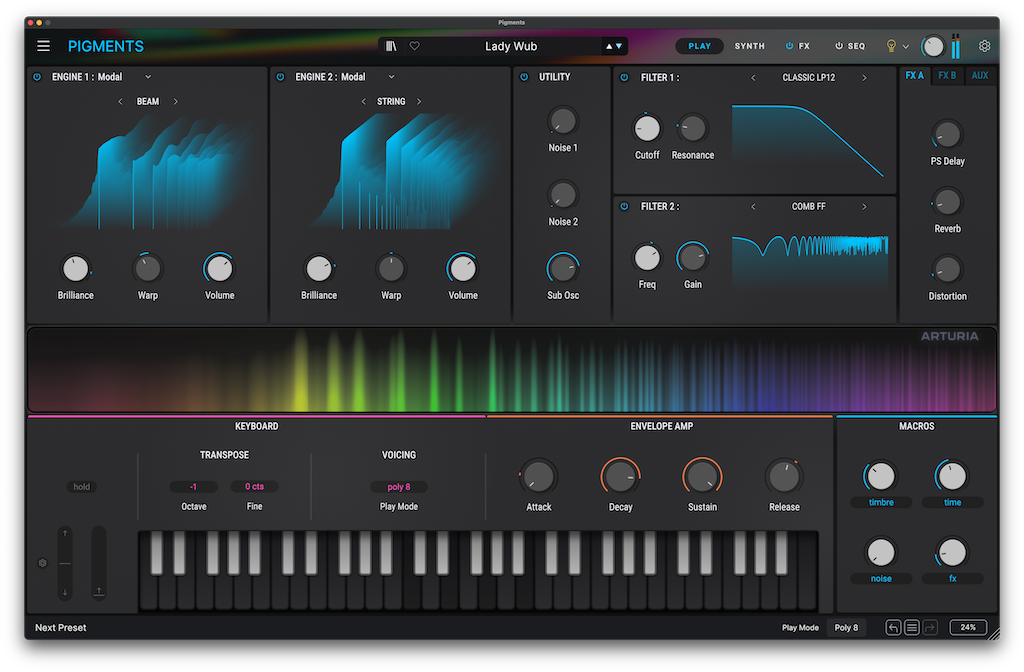Open the hamburger main menu

tap(43, 46)
